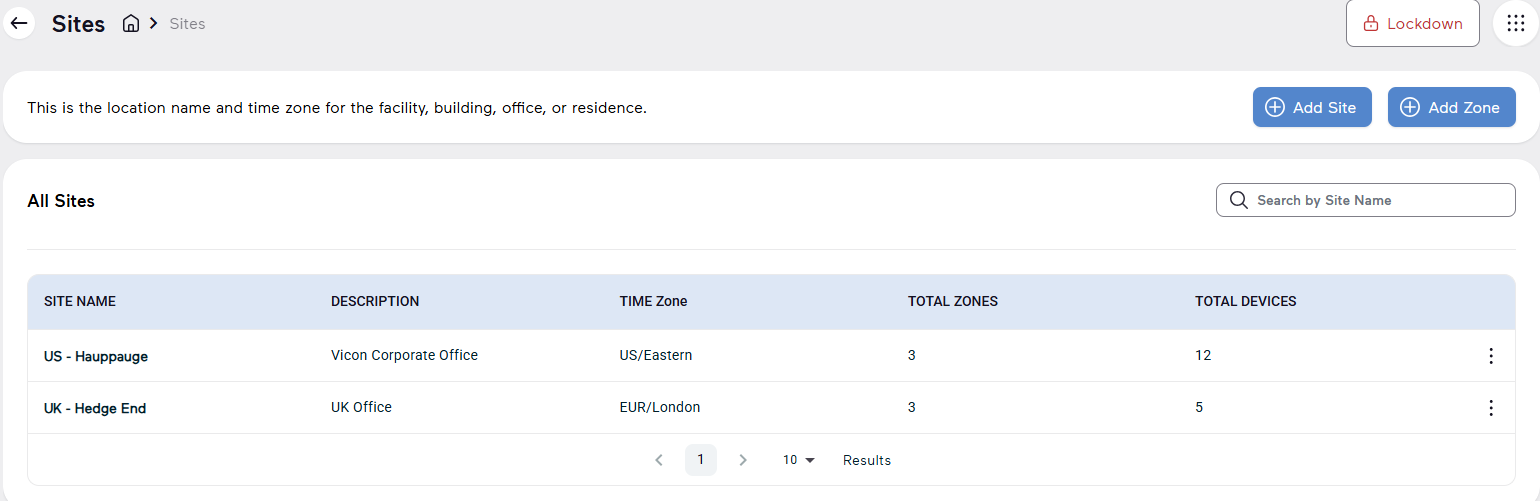Screen dimensions: 1540x501
Task: Click the back arrow icon
Action: click(19, 23)
